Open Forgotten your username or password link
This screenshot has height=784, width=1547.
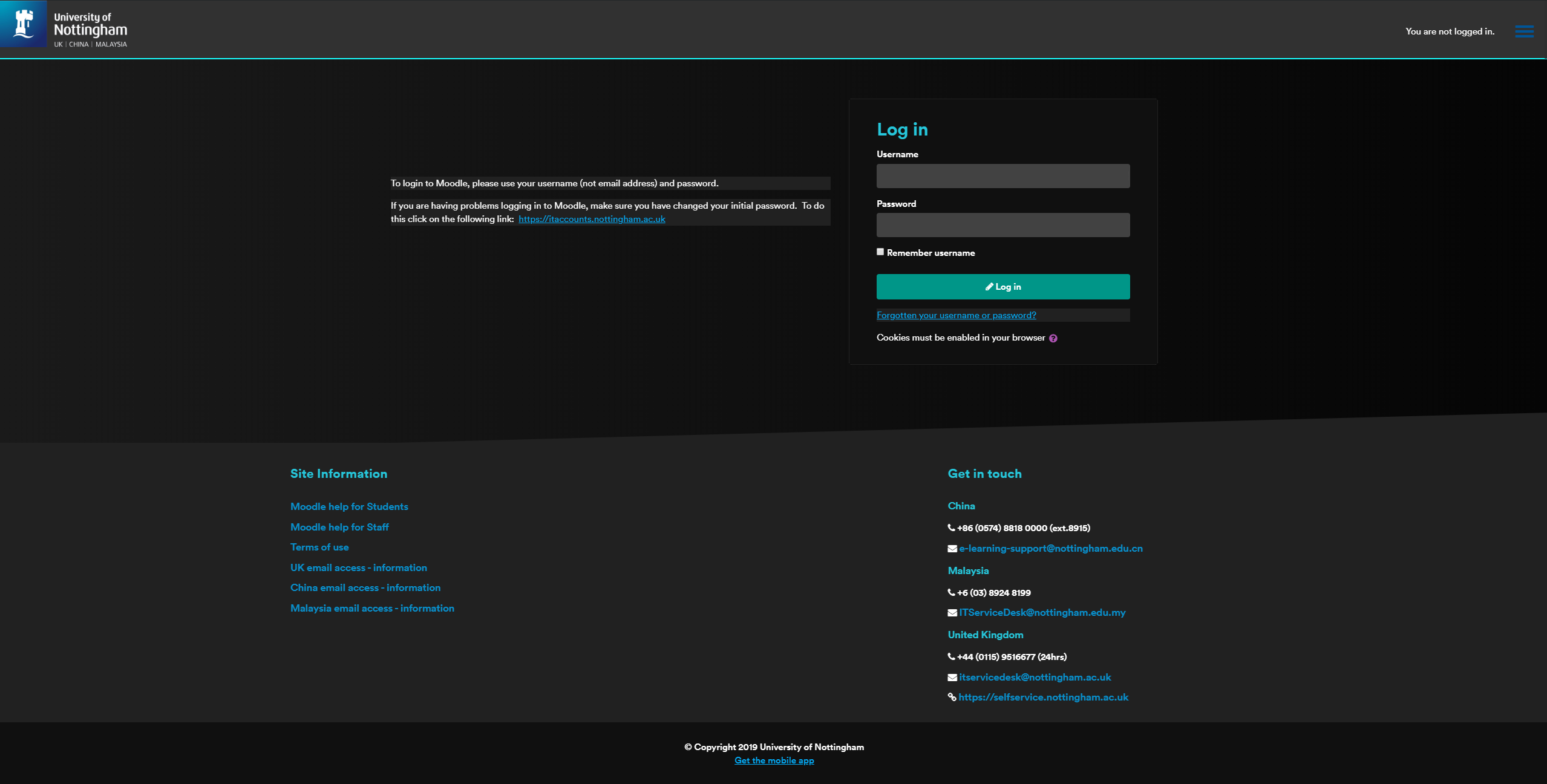pyautogui.click(x=956, y=315)
